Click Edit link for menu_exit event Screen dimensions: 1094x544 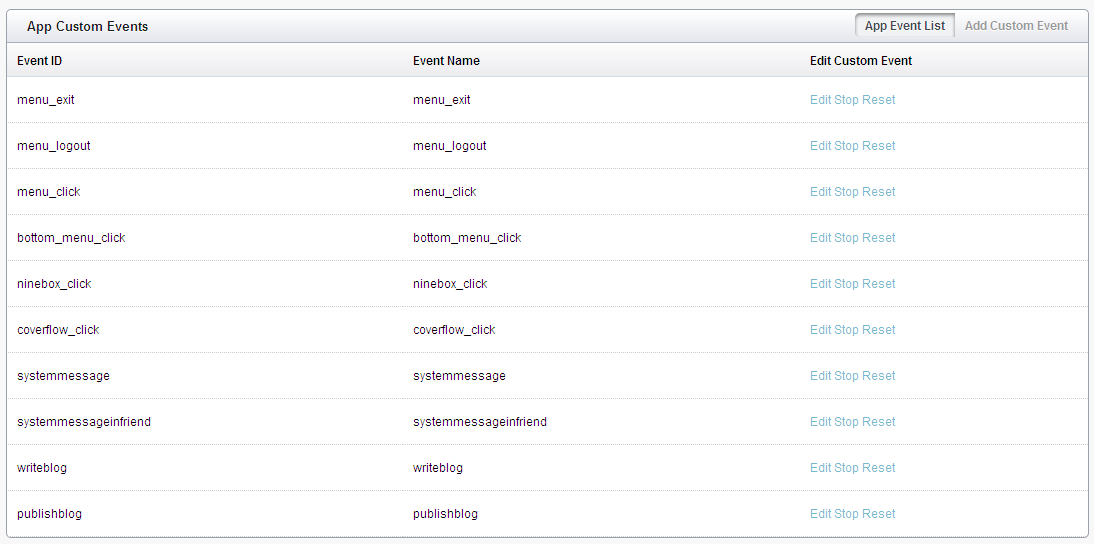820,100
